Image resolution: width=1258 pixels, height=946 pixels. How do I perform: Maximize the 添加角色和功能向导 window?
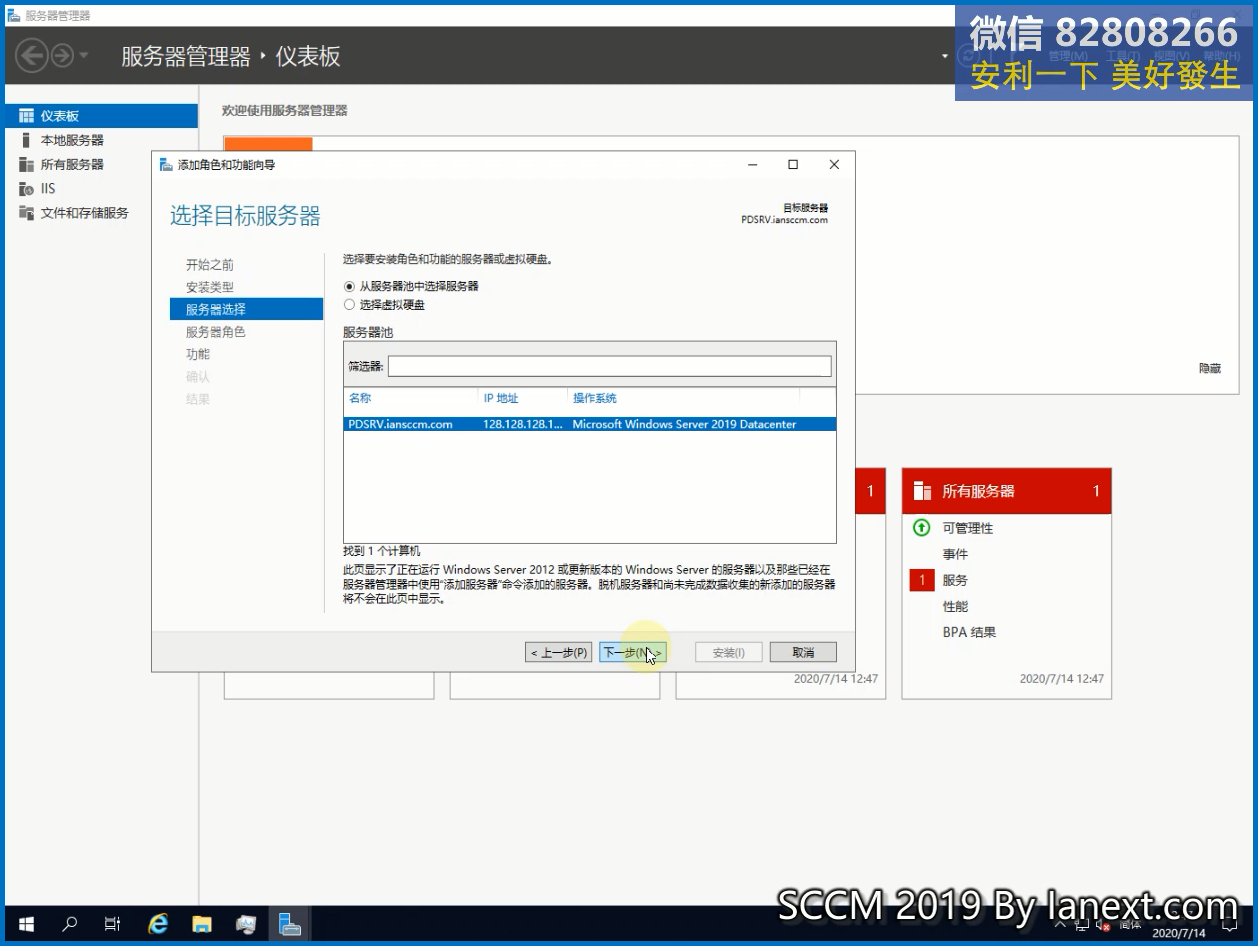tap(793, 165)
